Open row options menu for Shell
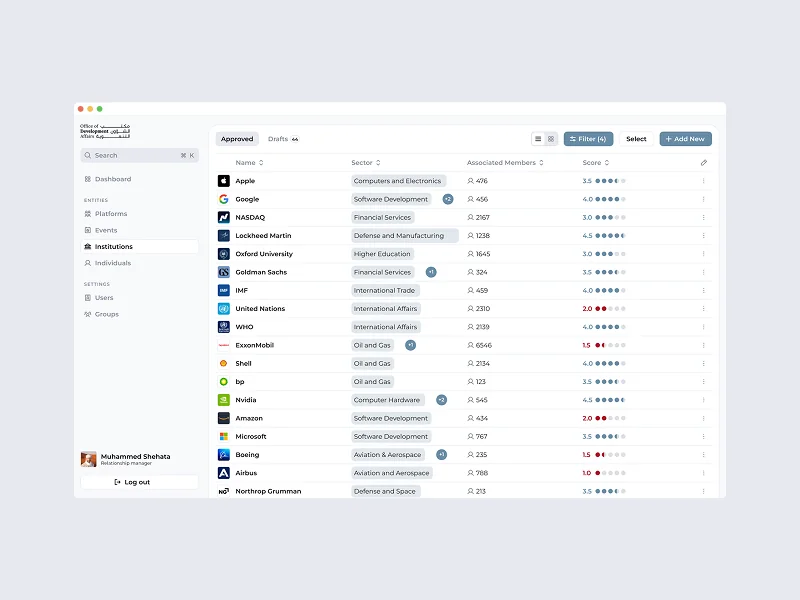 [704, 364]
